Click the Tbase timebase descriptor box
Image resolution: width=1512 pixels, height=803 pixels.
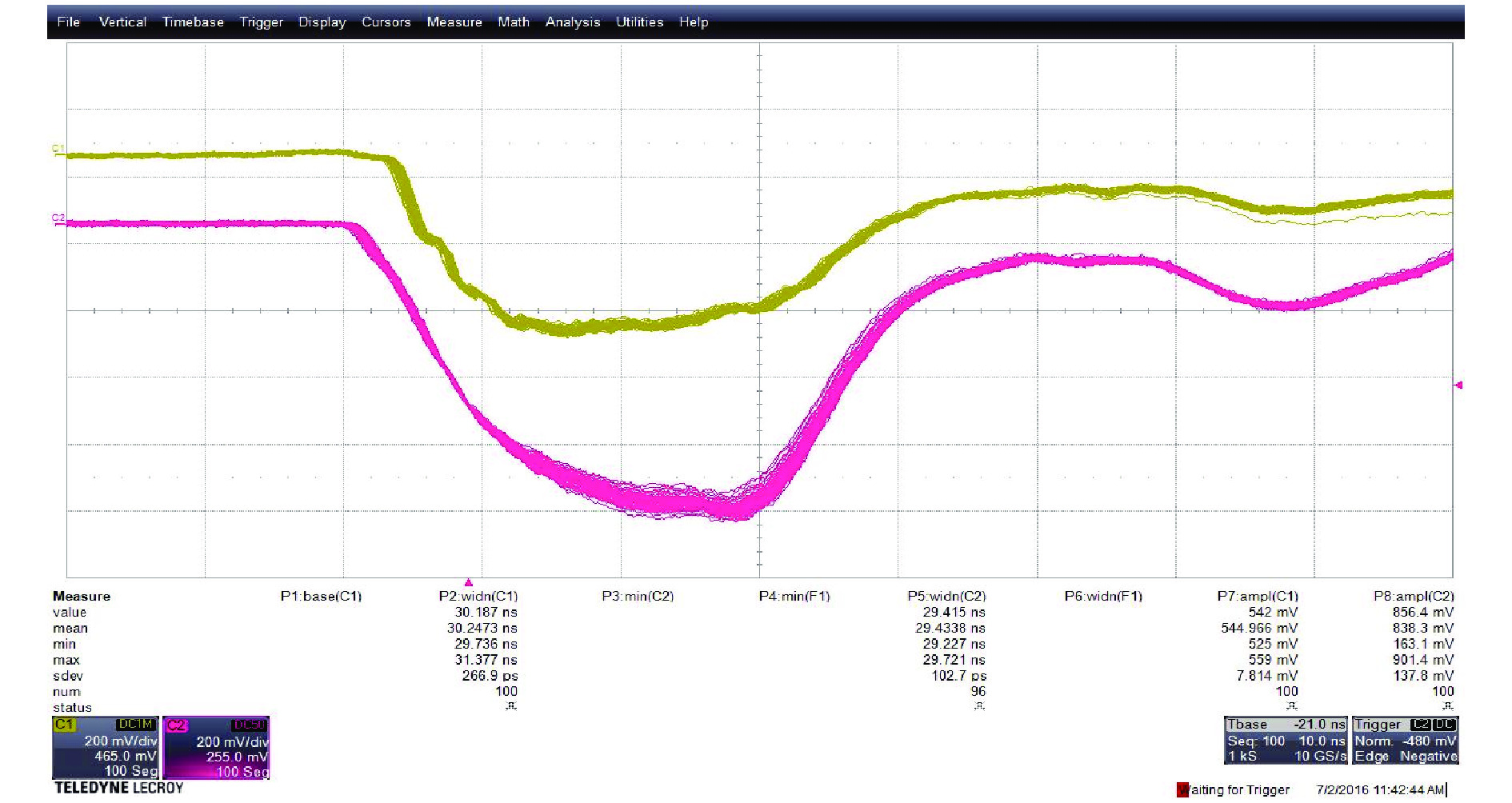[1285, 740]
